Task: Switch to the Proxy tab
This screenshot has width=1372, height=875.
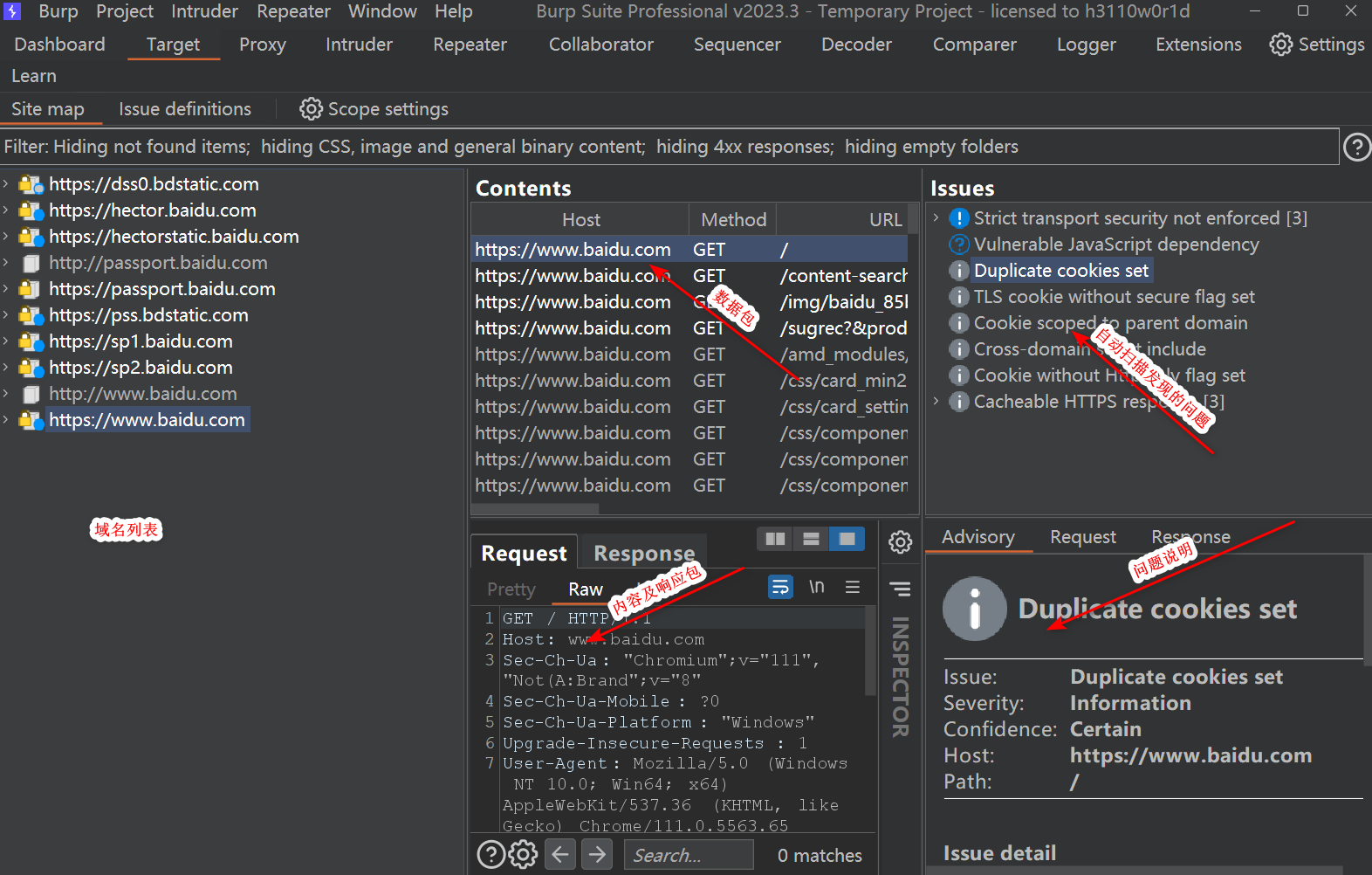Action: (x=262, y=45)
